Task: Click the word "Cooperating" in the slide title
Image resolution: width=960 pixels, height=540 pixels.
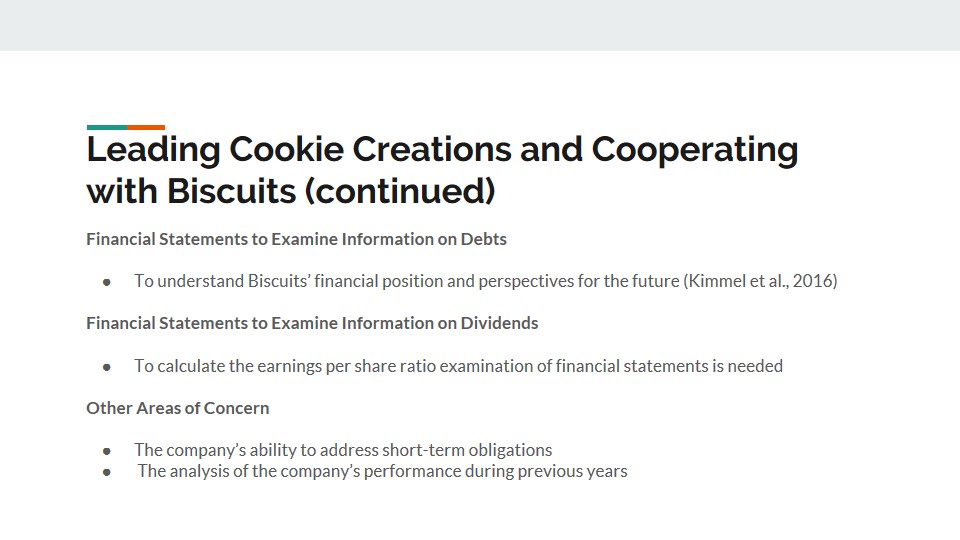Action: (x=694, y=149)
